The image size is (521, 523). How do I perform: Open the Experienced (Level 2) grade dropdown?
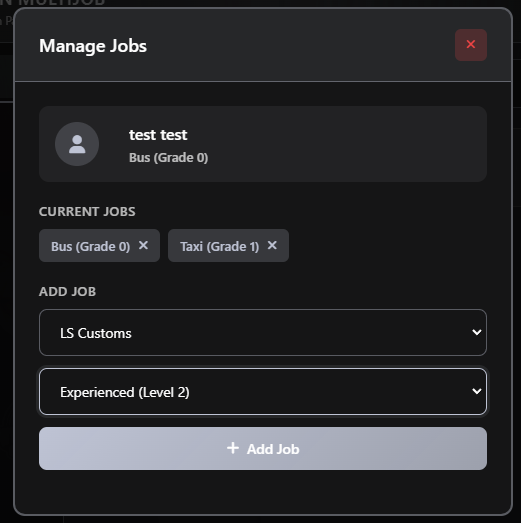[x=263, y=392]
